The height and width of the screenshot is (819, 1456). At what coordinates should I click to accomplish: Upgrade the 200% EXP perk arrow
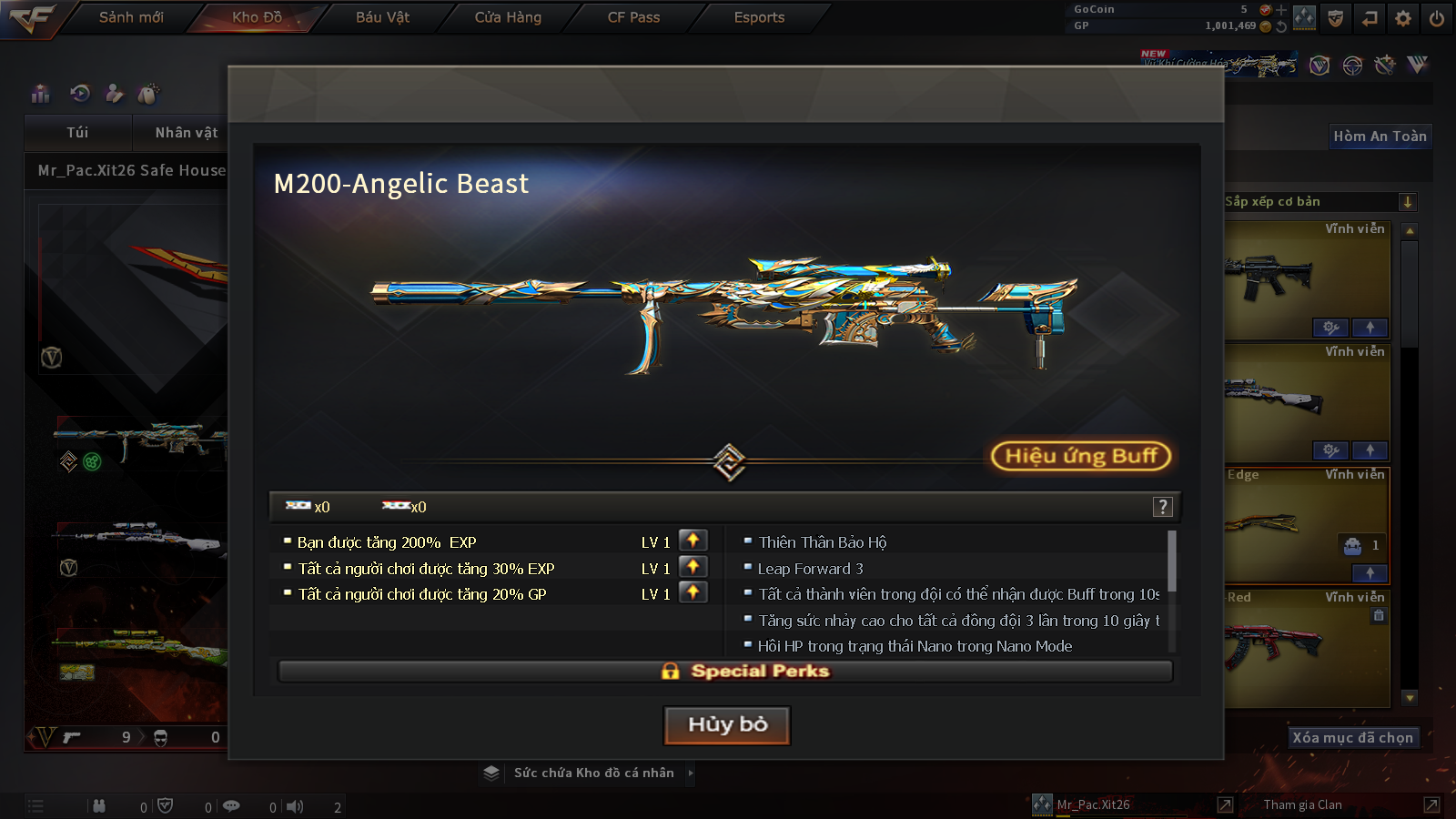693,541
